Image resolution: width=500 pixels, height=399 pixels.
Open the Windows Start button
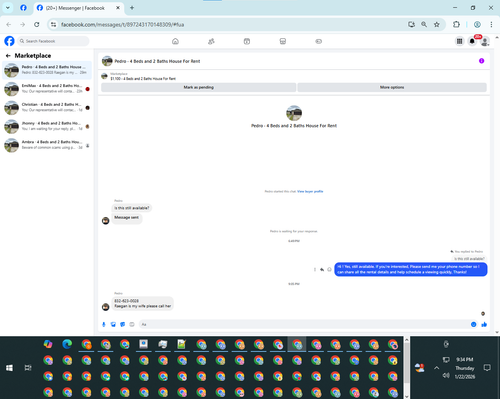pos(9,368)
